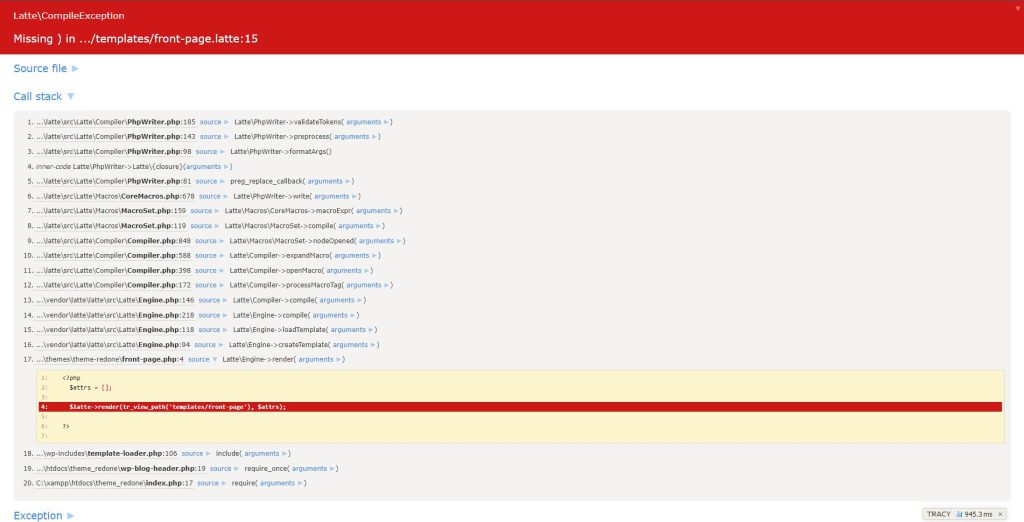Show source for index.php:17
This screenshot has height=522, width=1024.
tap(212, 483)
